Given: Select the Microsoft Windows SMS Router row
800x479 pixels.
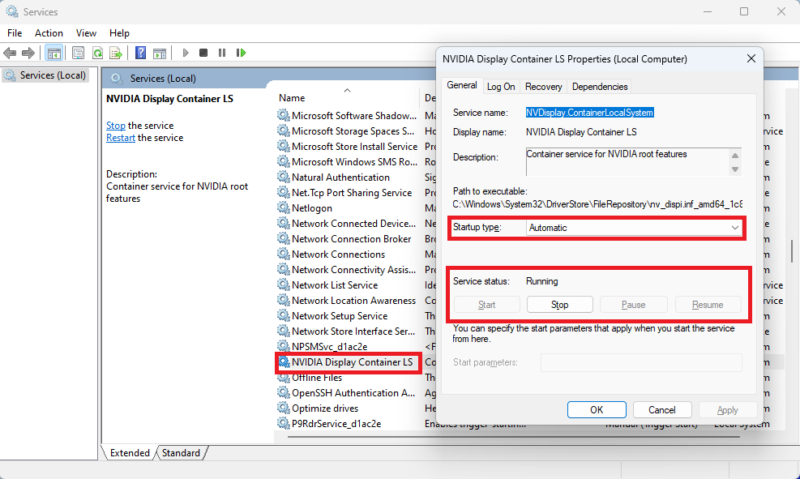Looking at the screenshot, I should point(354,162).
